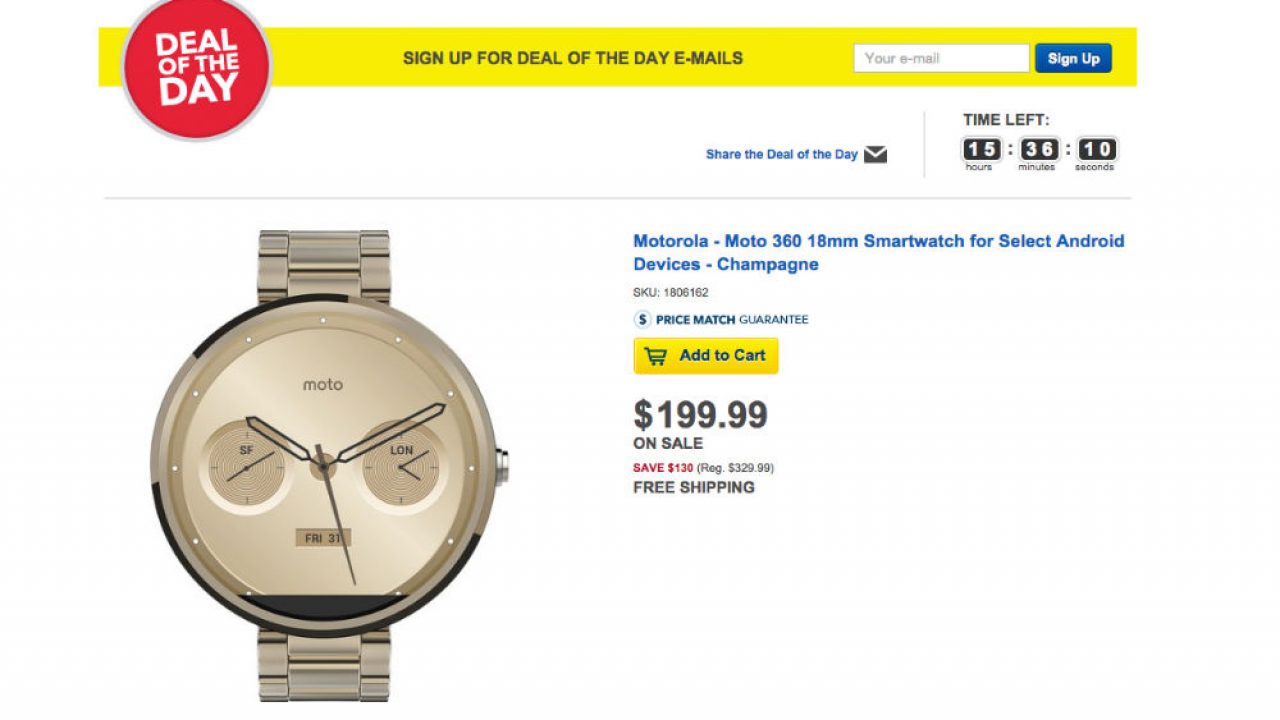Click the minutes countdown digits
The image size is (1280, 720).
coord(1038,150)
